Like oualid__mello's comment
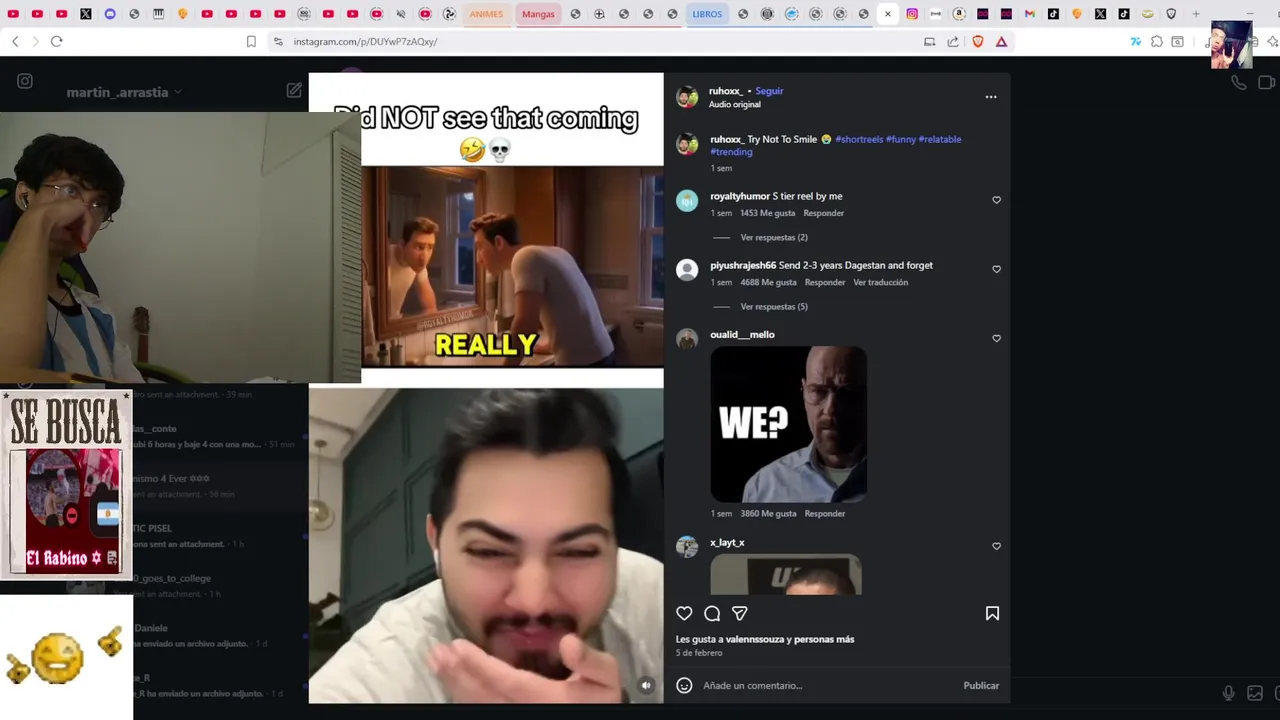This screenshot has height=720, width=1280. pos(996,338)
